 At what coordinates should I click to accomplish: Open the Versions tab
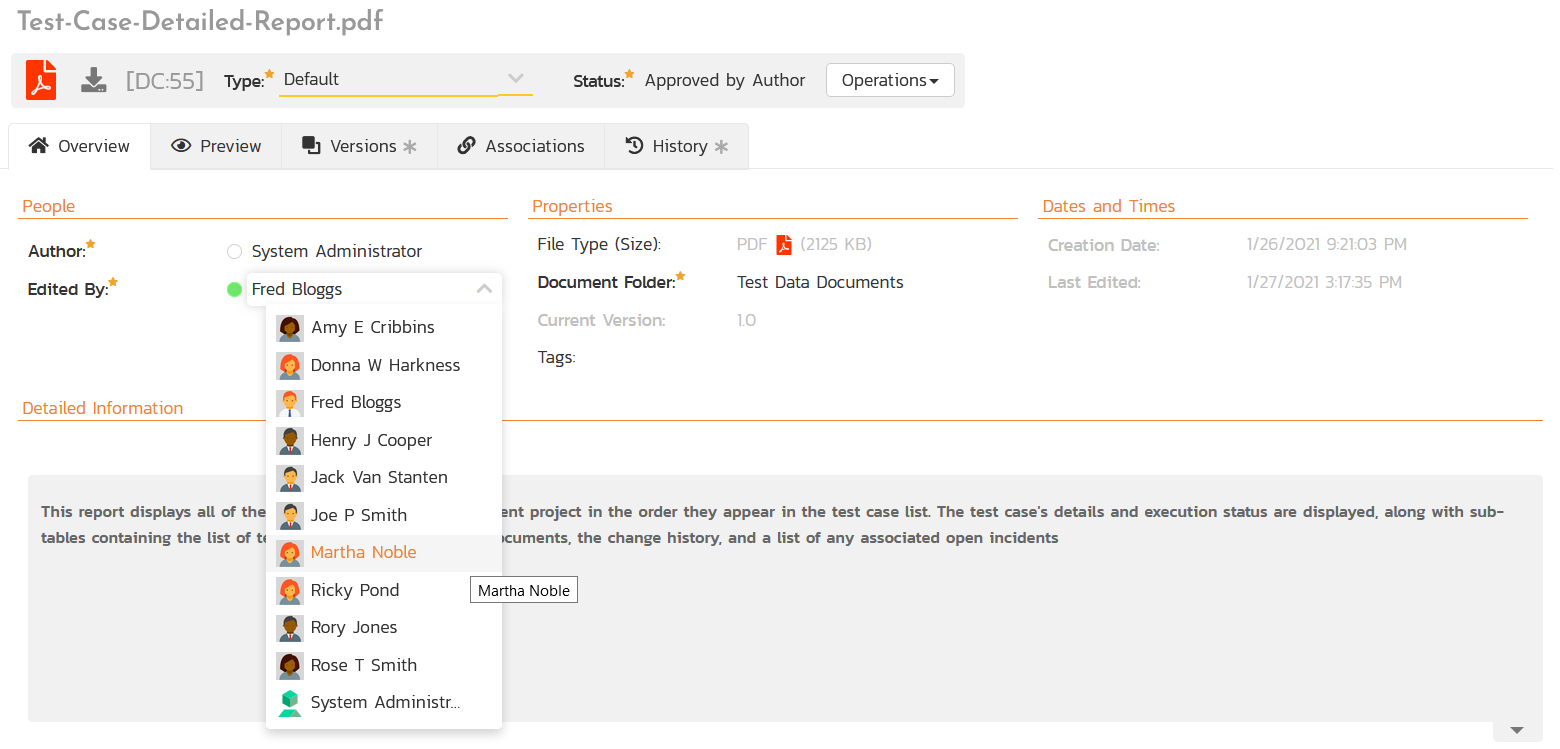pos(360,146)
